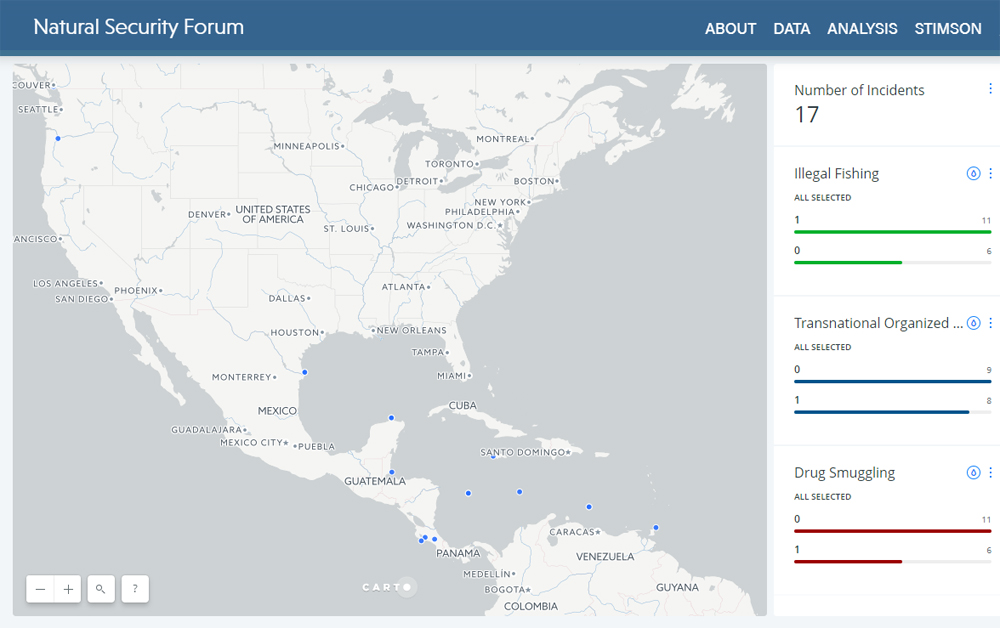The height and width of the screenshot is (628, 1000).
Task: Open Number of Incidents options menu
Action: click(x=990, y=89)
